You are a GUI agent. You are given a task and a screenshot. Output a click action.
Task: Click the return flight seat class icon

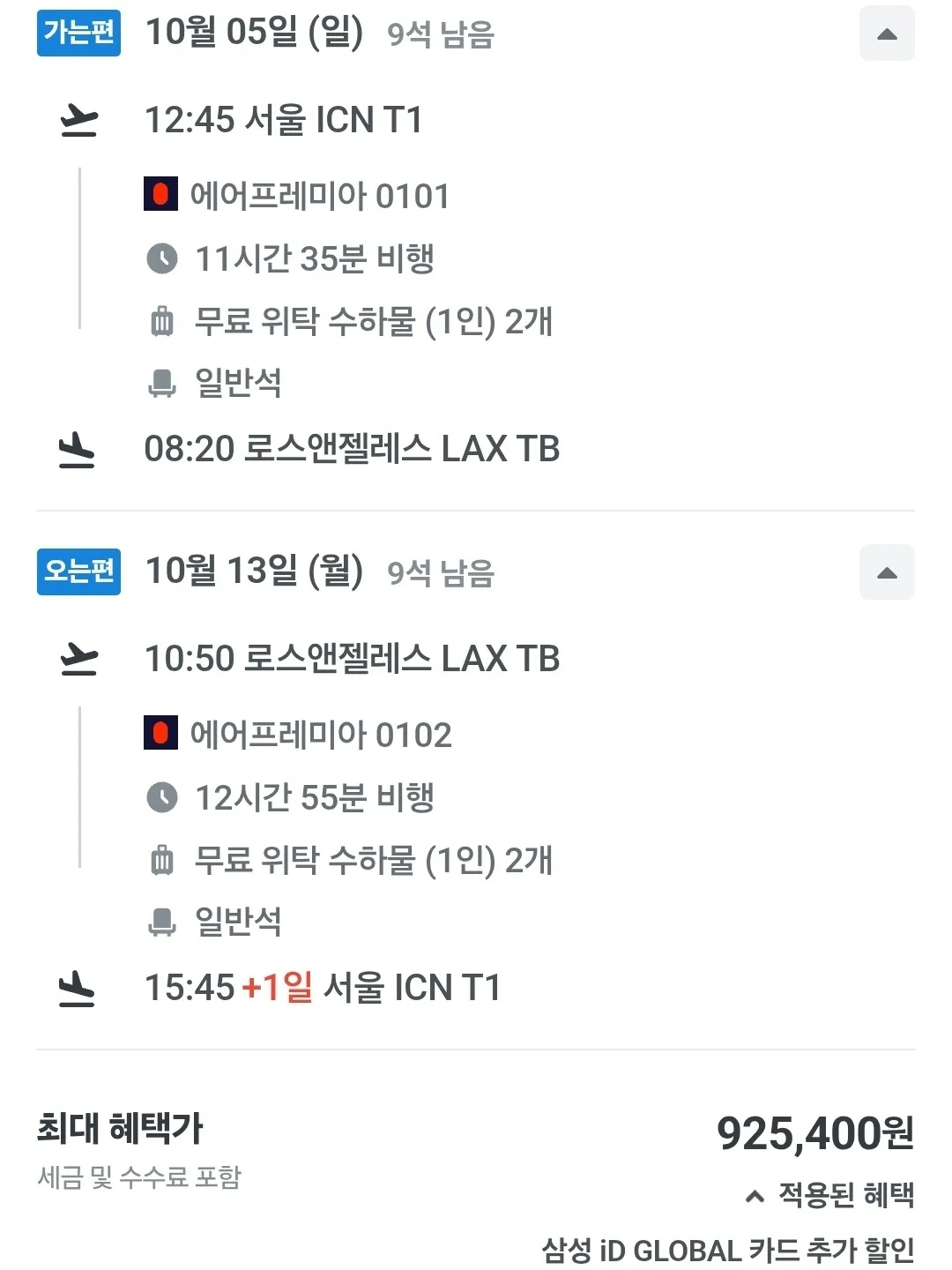[162, 923]
